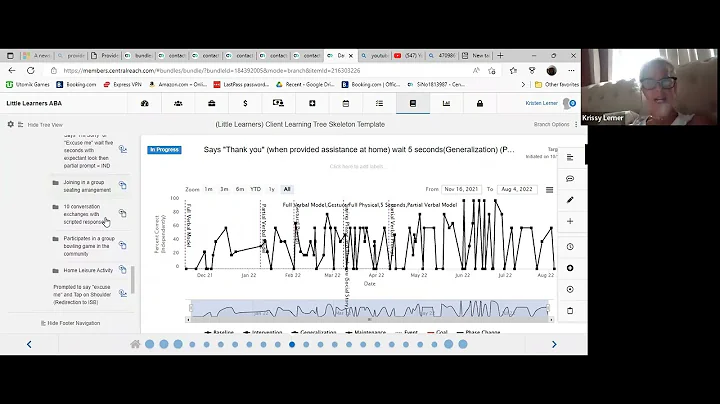The height and width of the screenshot is (404, 720).
Task: Open the dashboard gauge module in top navigation
Action: (145, 103)
